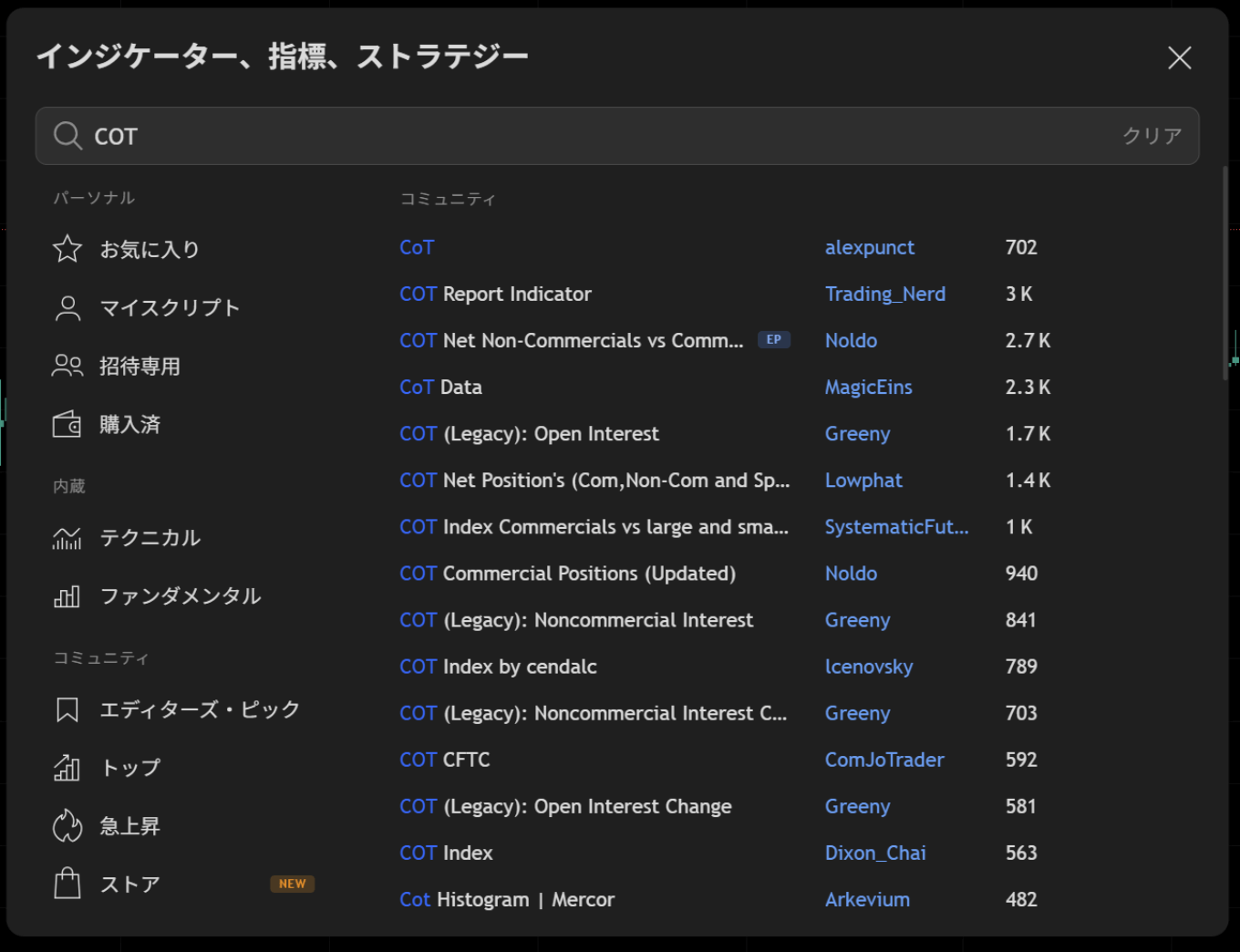Open the CoT indicator by alexpunct
The width and height of the screenshot is (1240, 952).
(x=416, y=247)
